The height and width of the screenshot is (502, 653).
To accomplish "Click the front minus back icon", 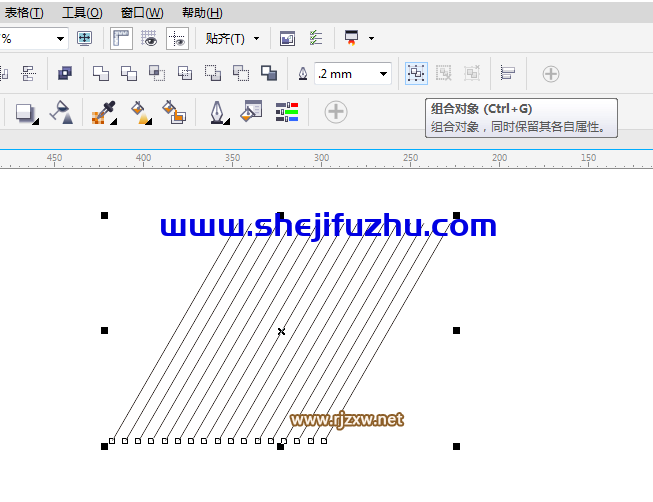I will click(213, 74).
